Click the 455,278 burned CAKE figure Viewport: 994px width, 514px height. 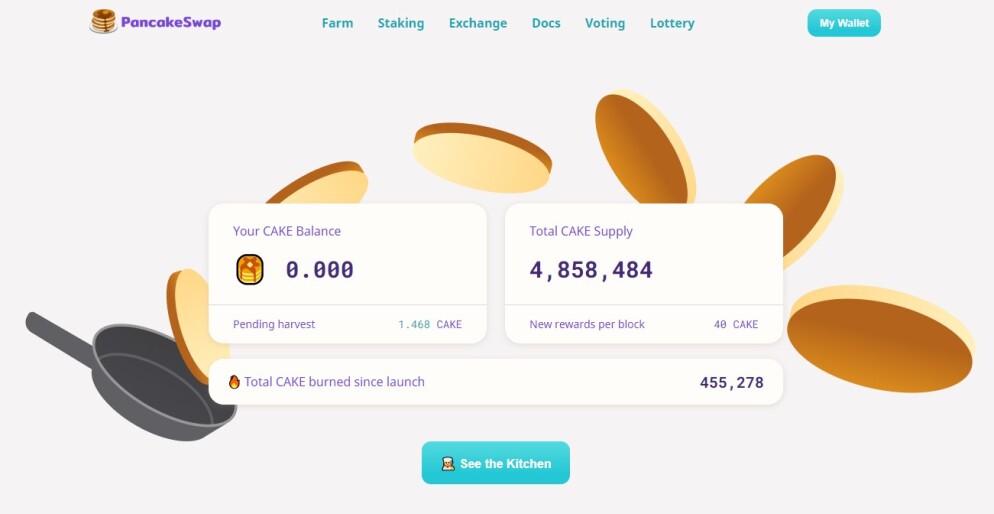click(x=732, y=382)
